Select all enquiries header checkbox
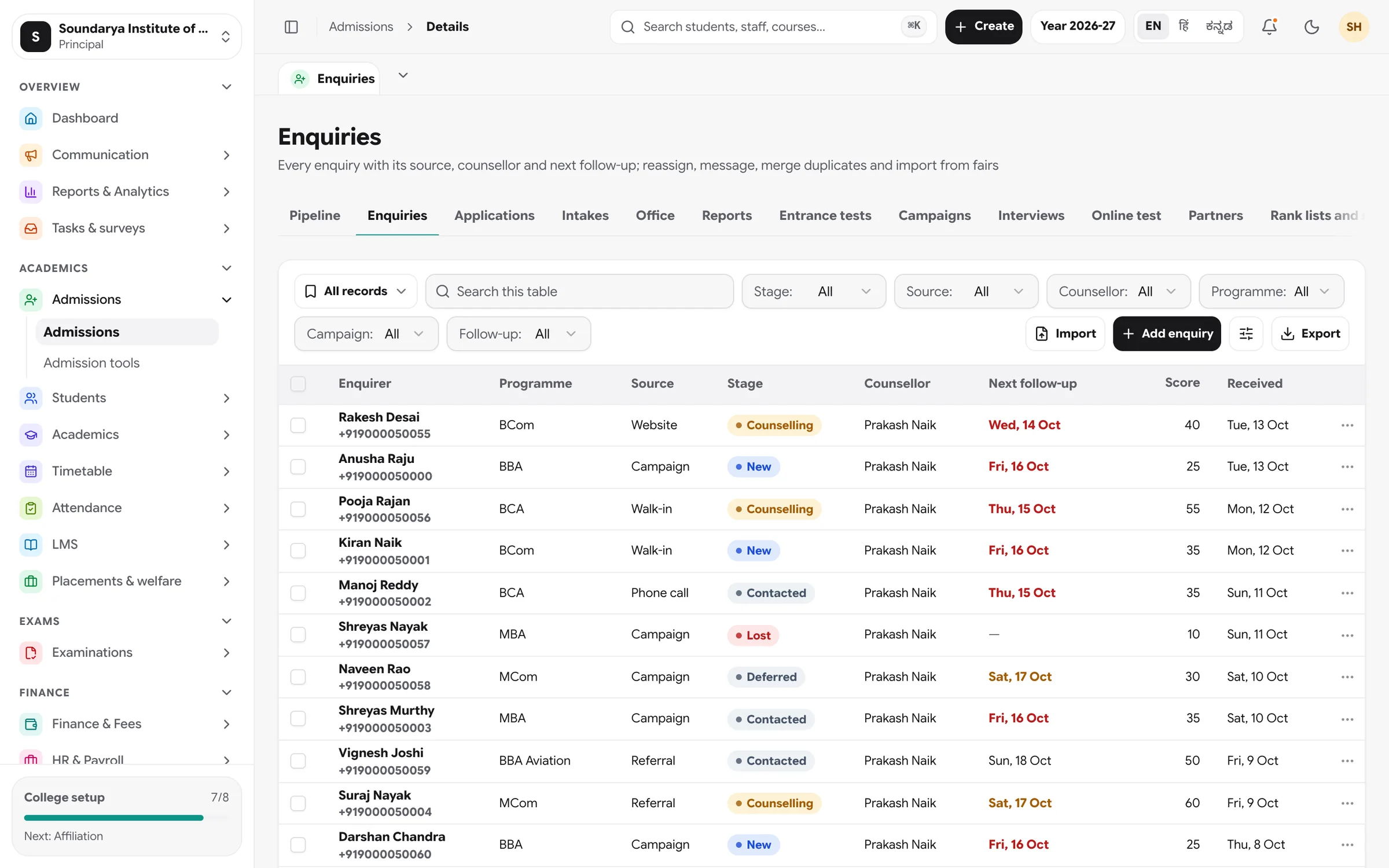The height and width of the screenshot is (868, 1389). click(298, 384)
